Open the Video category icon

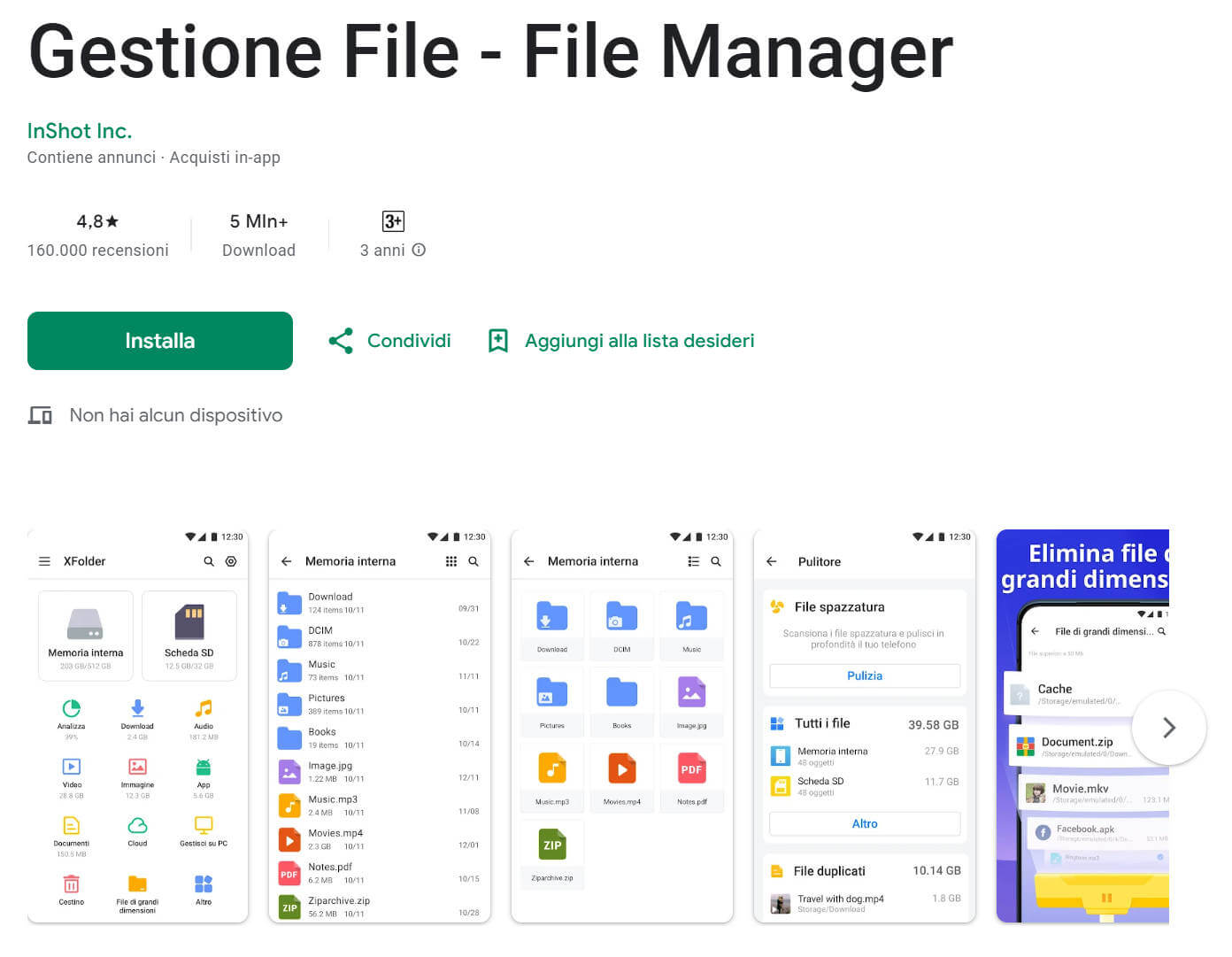(72, 768)
